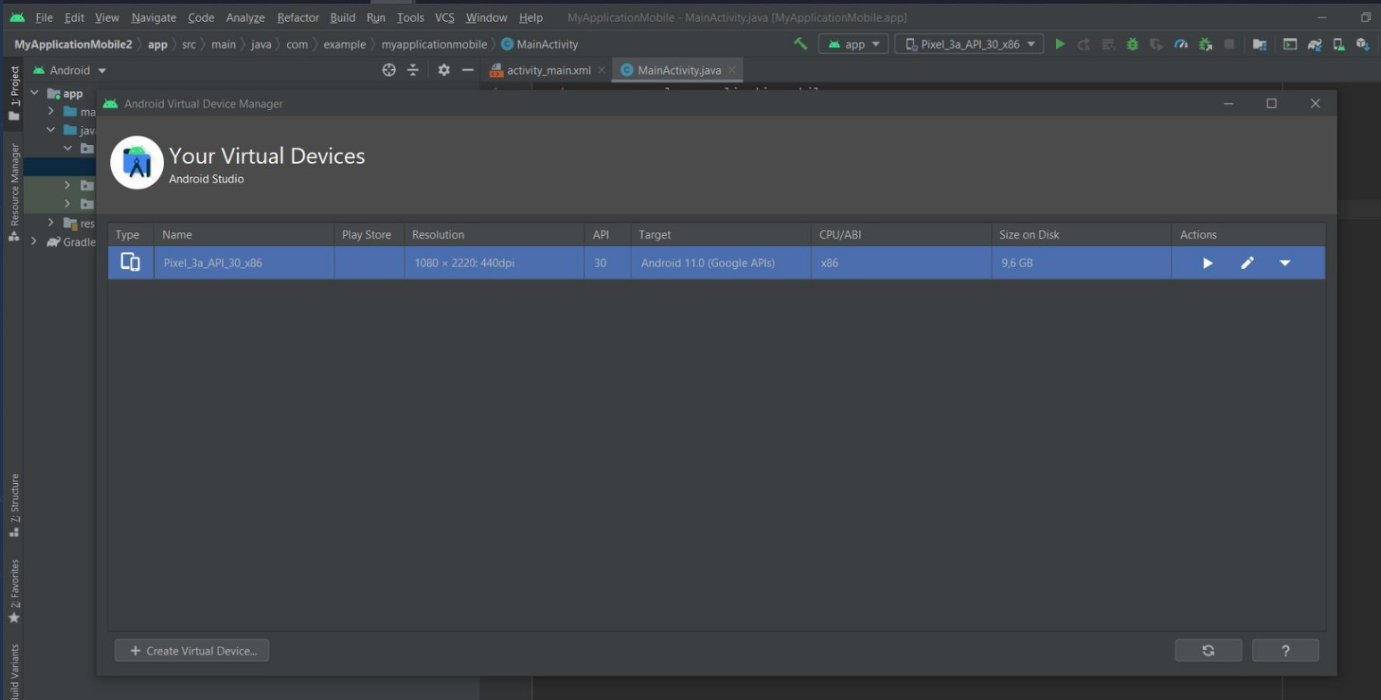Sync project with Gradle files icon
Image resolution: width=1381 pixels, height=700 pixels.
tap(1314, 44)
